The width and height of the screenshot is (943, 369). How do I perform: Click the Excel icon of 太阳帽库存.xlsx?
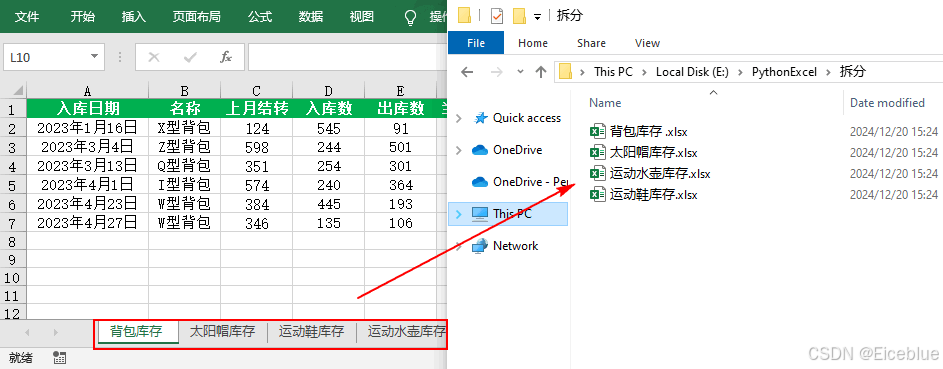click(597, 152)
